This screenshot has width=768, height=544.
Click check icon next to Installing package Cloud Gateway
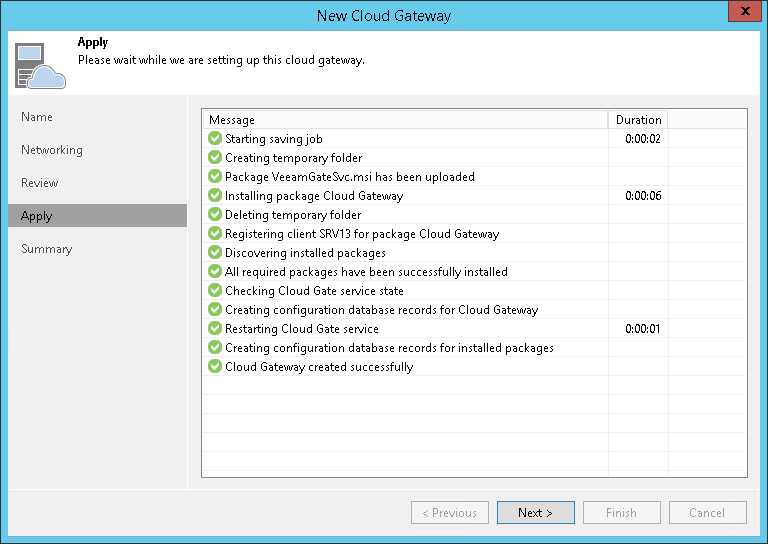(x=215, y=196)
